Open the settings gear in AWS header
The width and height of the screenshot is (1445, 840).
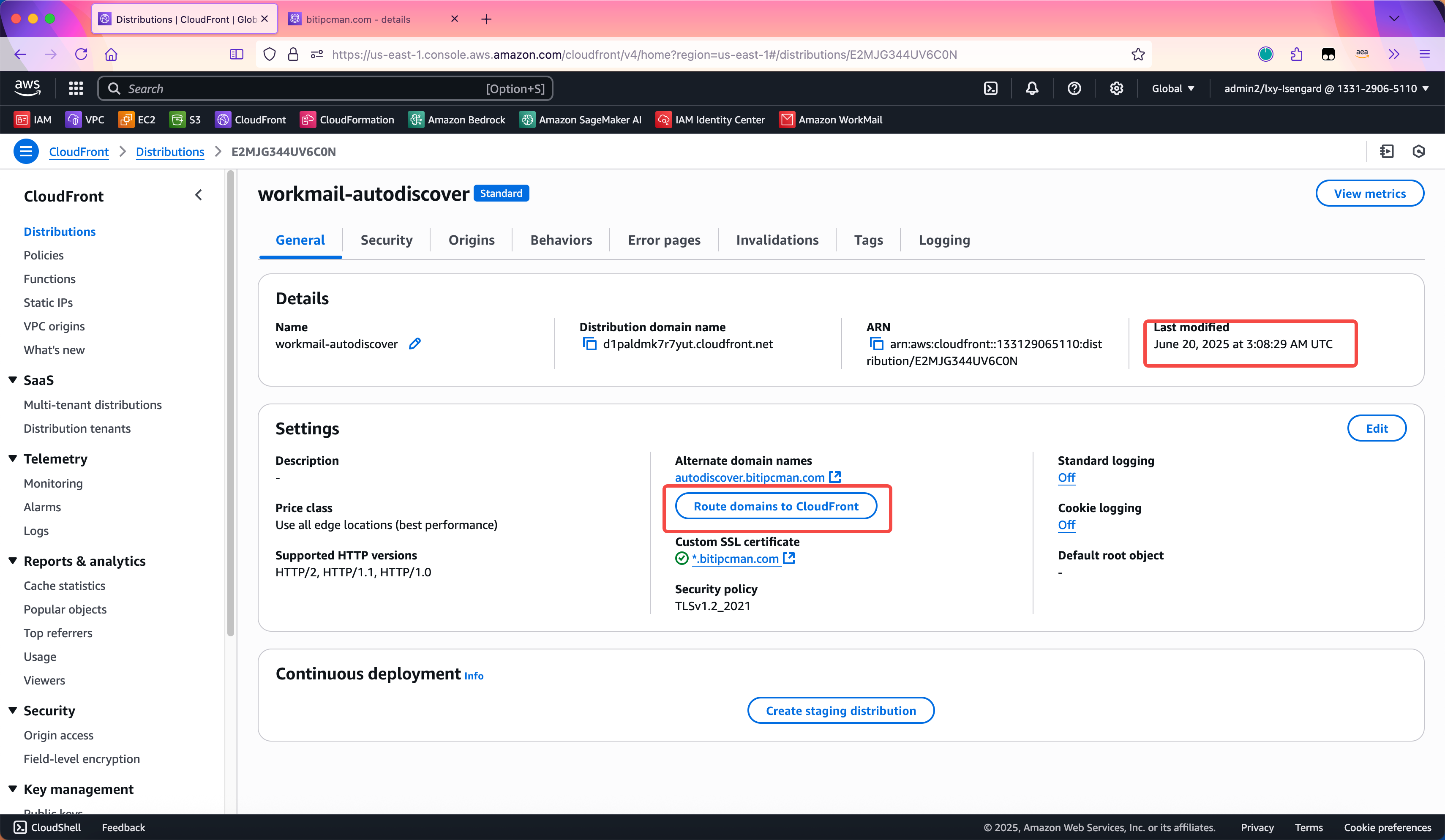(x=1116, y=88)
